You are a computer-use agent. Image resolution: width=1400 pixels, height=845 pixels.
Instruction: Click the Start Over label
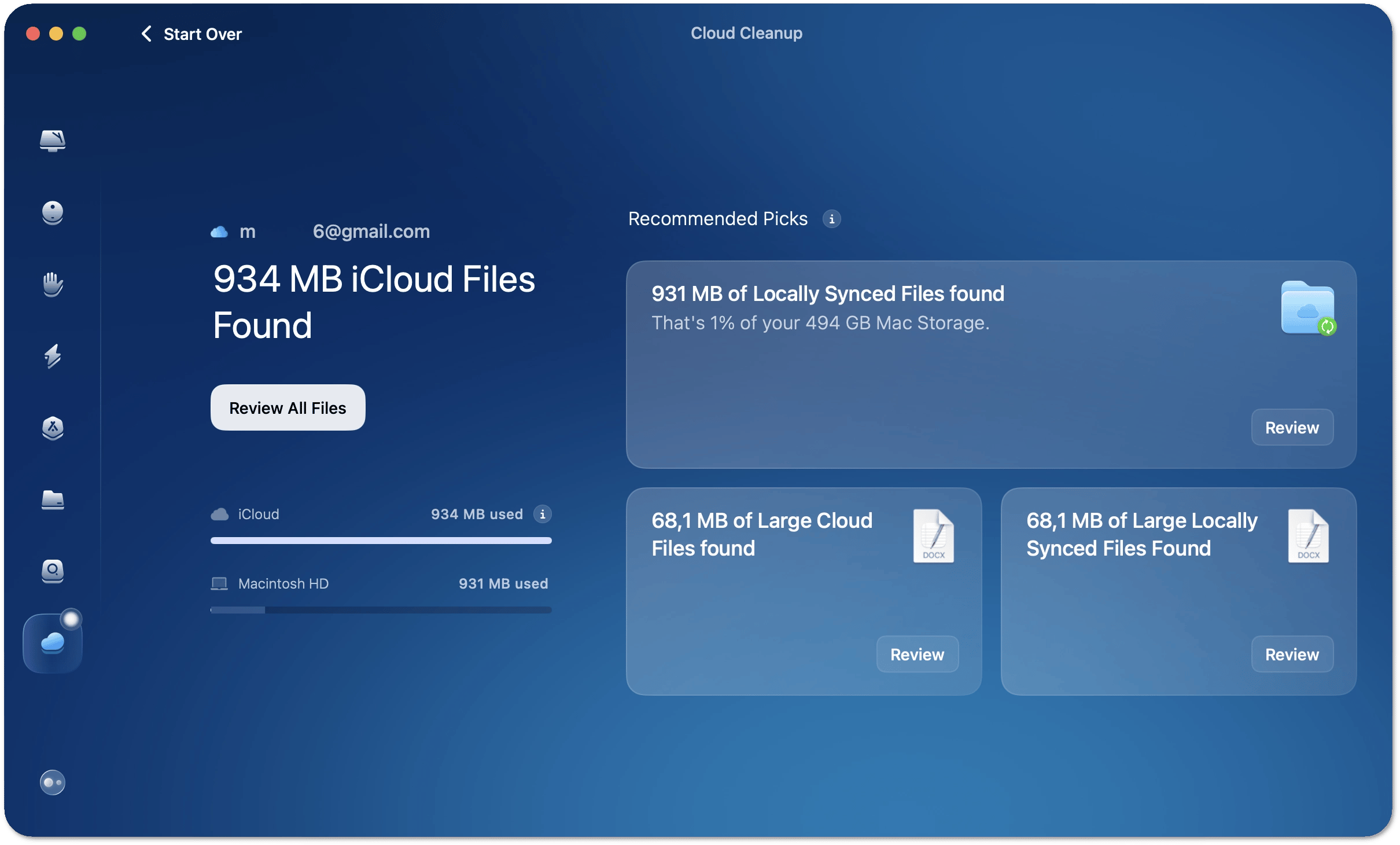pos(202,34)
